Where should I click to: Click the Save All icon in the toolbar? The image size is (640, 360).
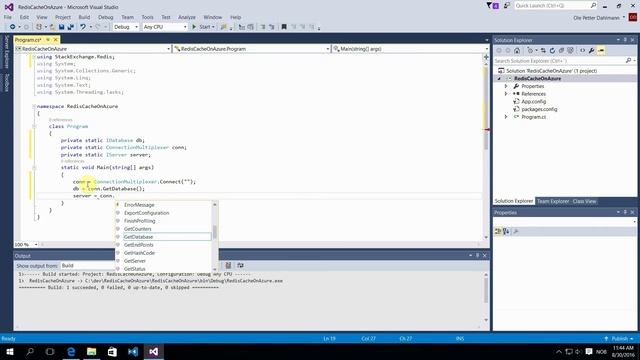[71, 27]
